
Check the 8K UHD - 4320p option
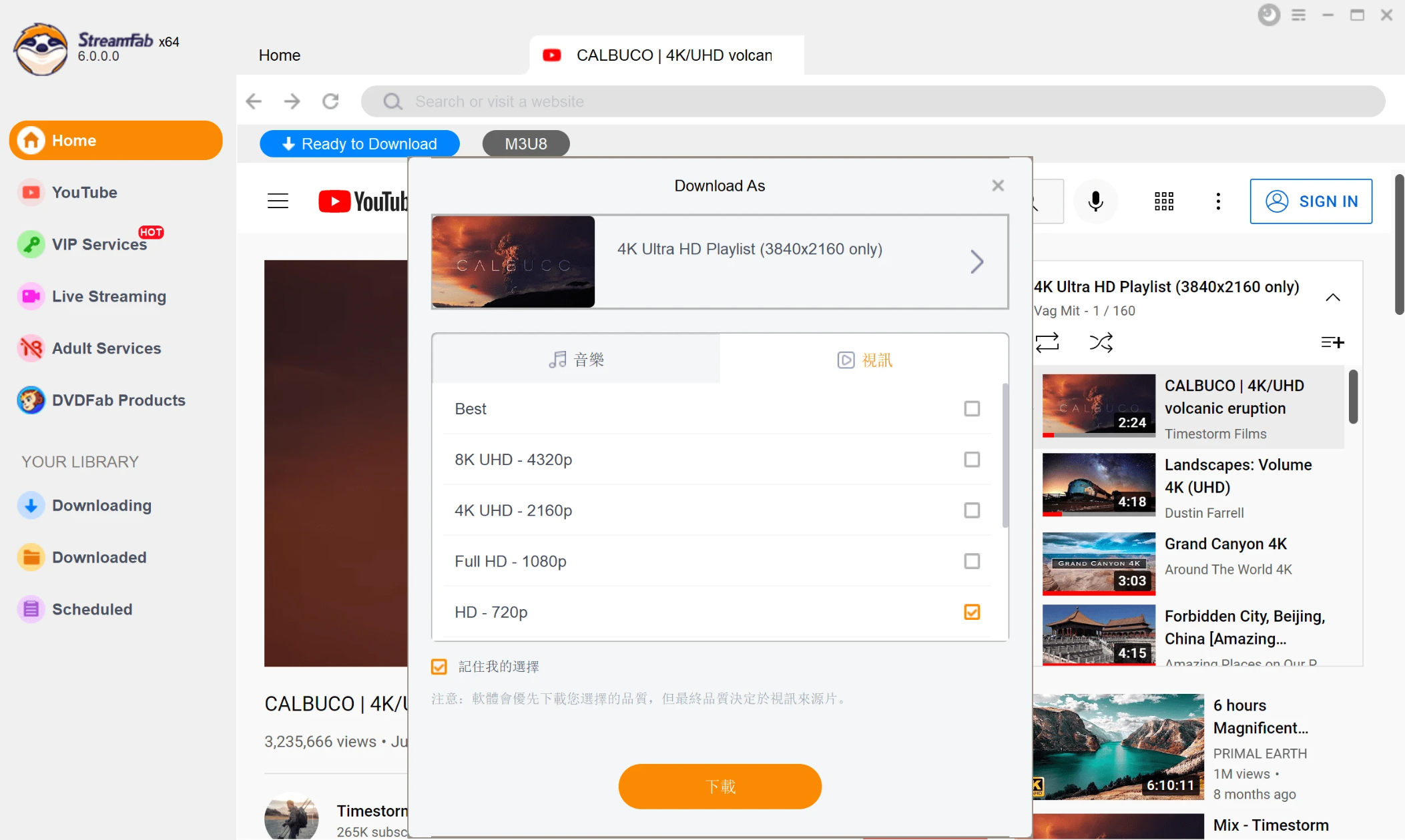(972, 459)
